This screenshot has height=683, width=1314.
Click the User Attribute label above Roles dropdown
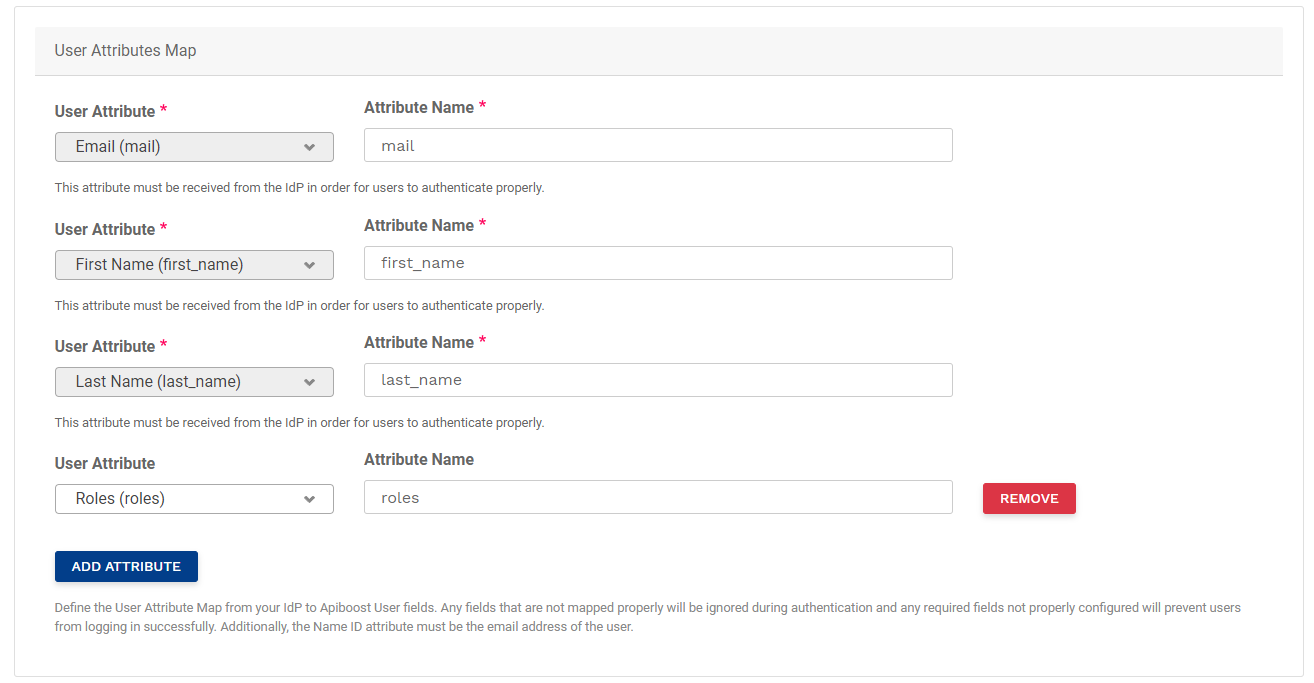pyautogui.click(x=105, y=463)
